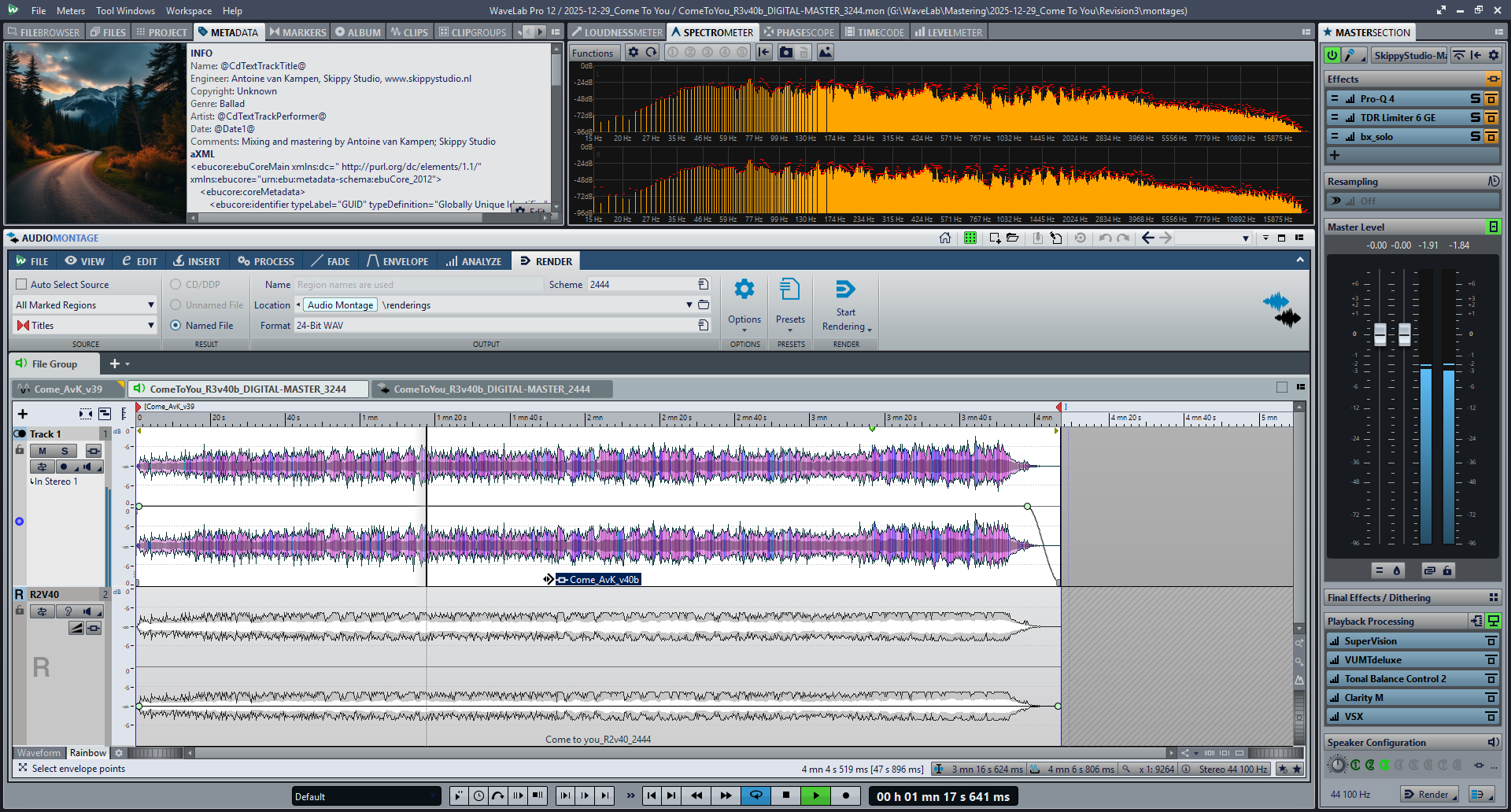
Task: Adjust left Master Level fader
Action: coord(1380,334)
